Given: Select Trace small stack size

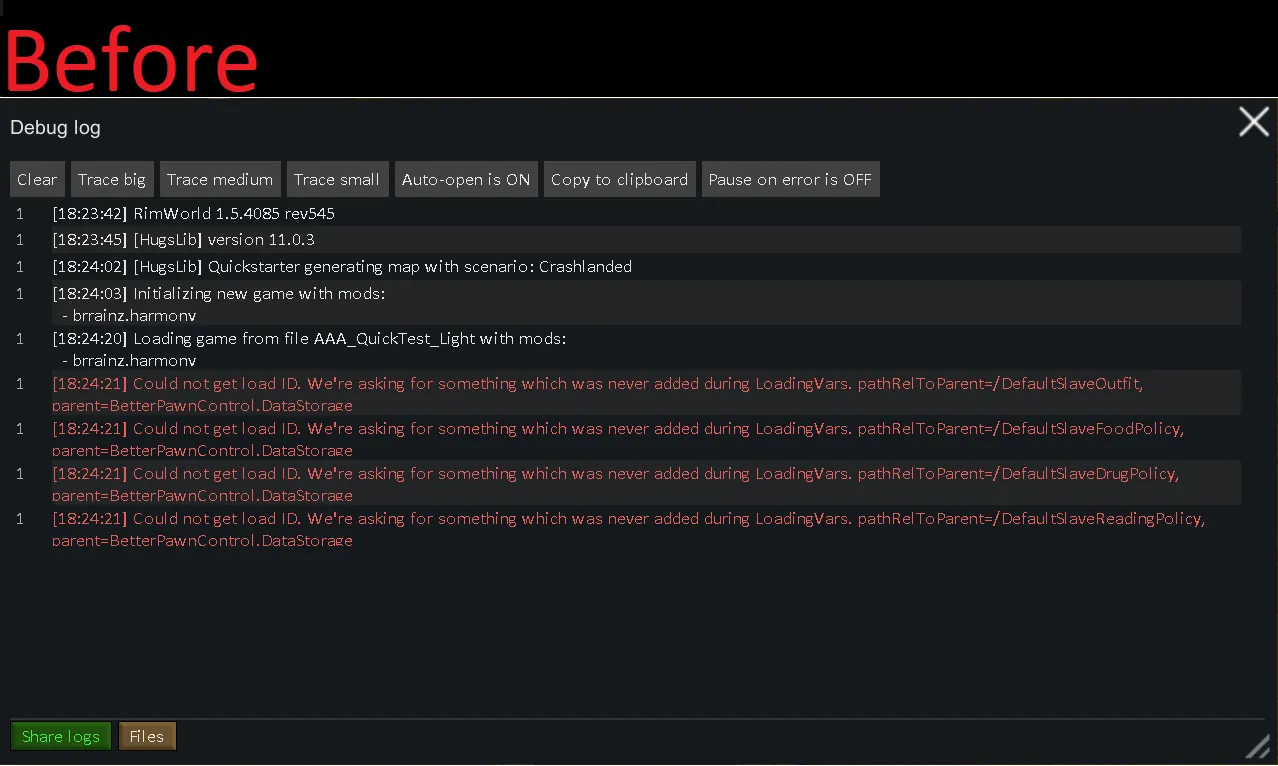Looking at the screenshot, I should (x=337, y=180).
